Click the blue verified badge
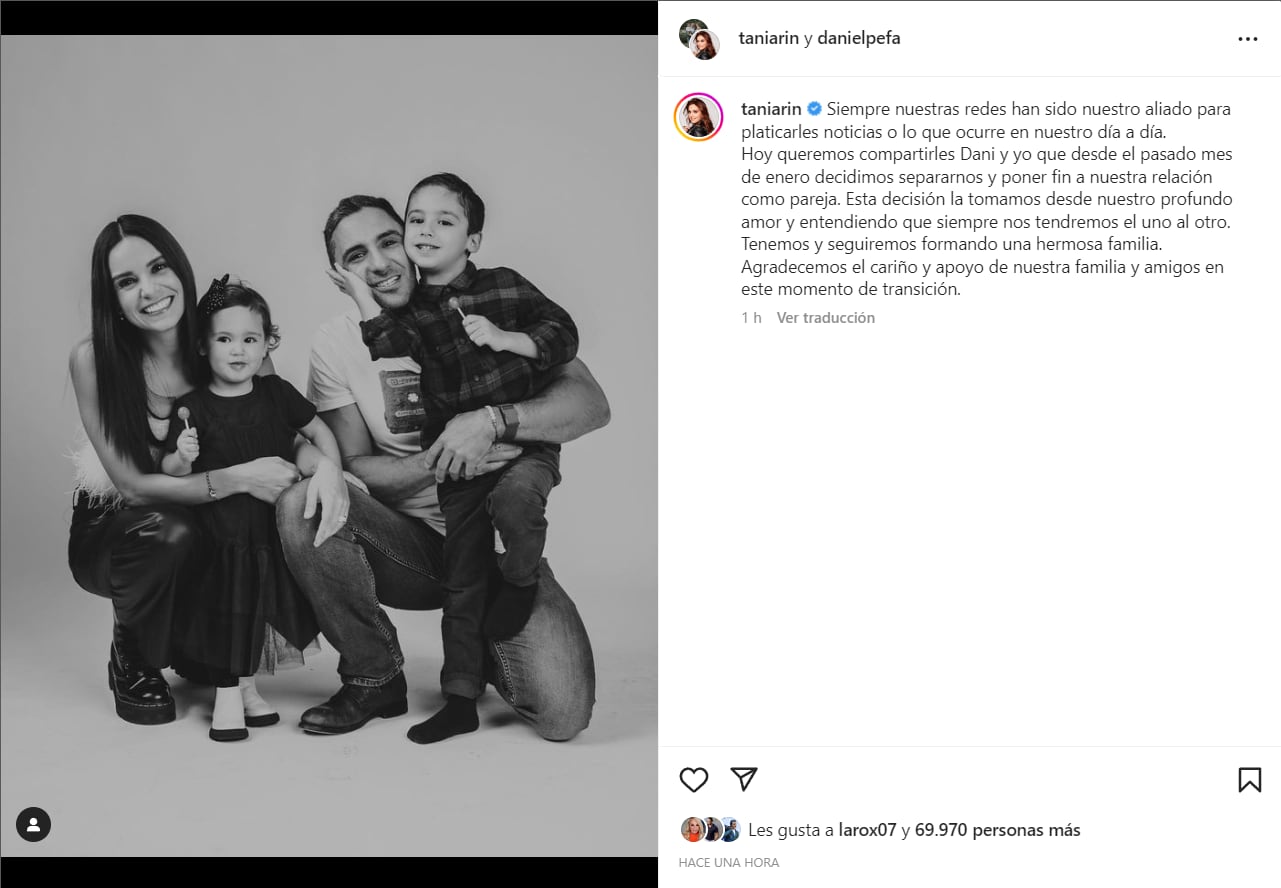Image resolution: width=1281 pixels, height=888 pixels. [x=814, y=108]
